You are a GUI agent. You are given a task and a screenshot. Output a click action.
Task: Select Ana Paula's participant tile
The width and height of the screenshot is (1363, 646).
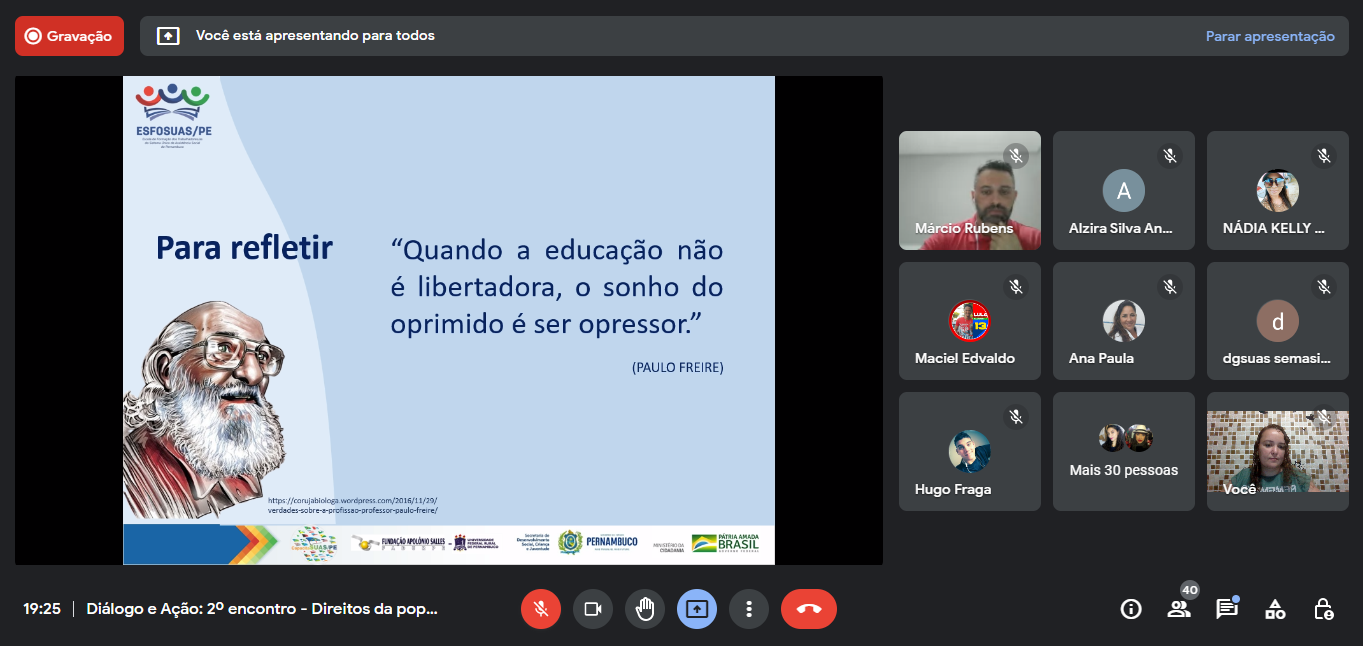pyautogui.click(x=1123, y=321)
